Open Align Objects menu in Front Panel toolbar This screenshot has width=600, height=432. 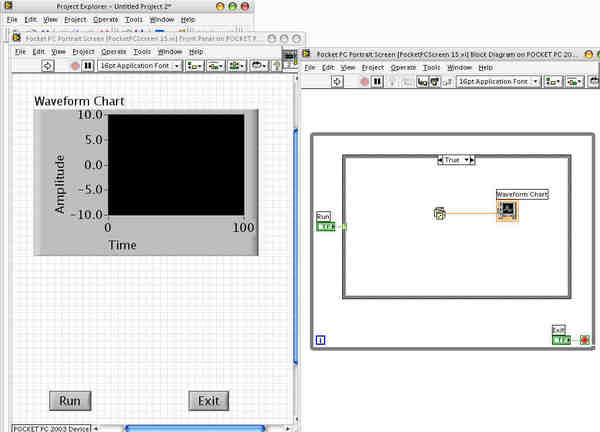194,66
